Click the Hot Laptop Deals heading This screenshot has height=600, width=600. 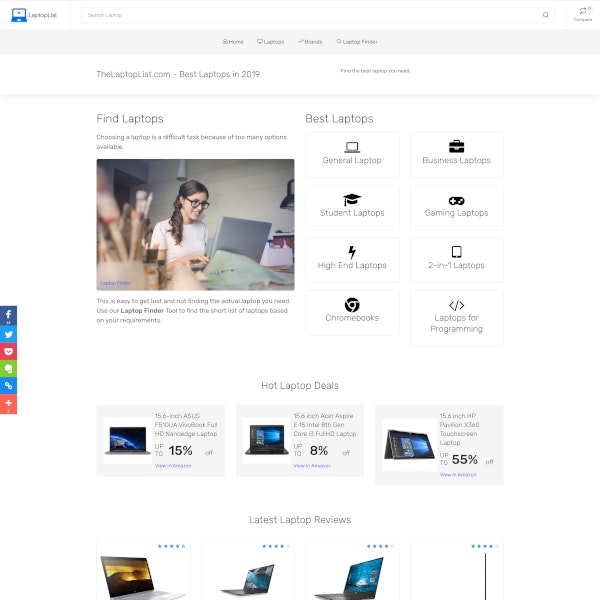click(300, 386)
